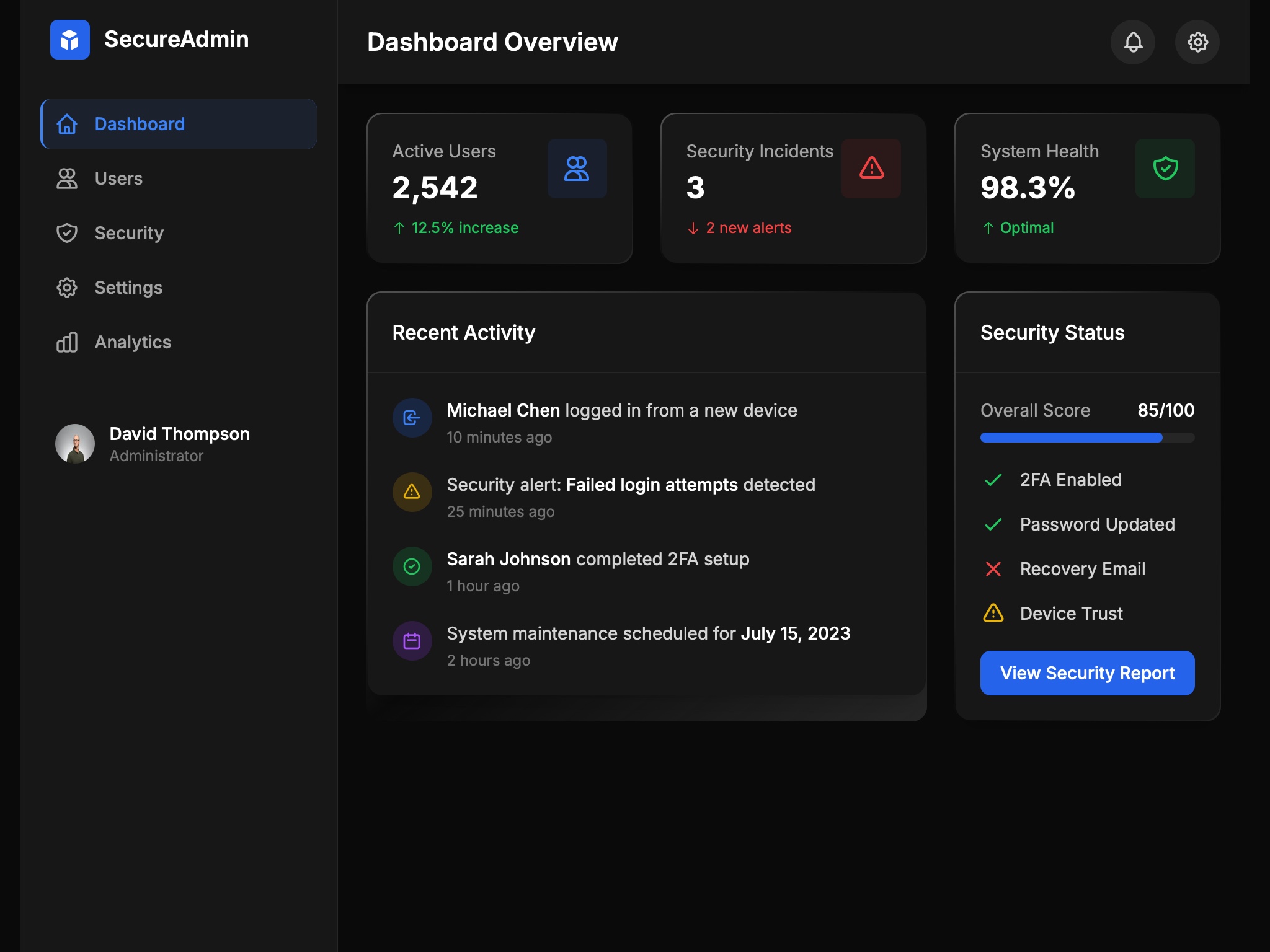
Task: Select the Analytics bar chart icon
Action: [67, 342]
